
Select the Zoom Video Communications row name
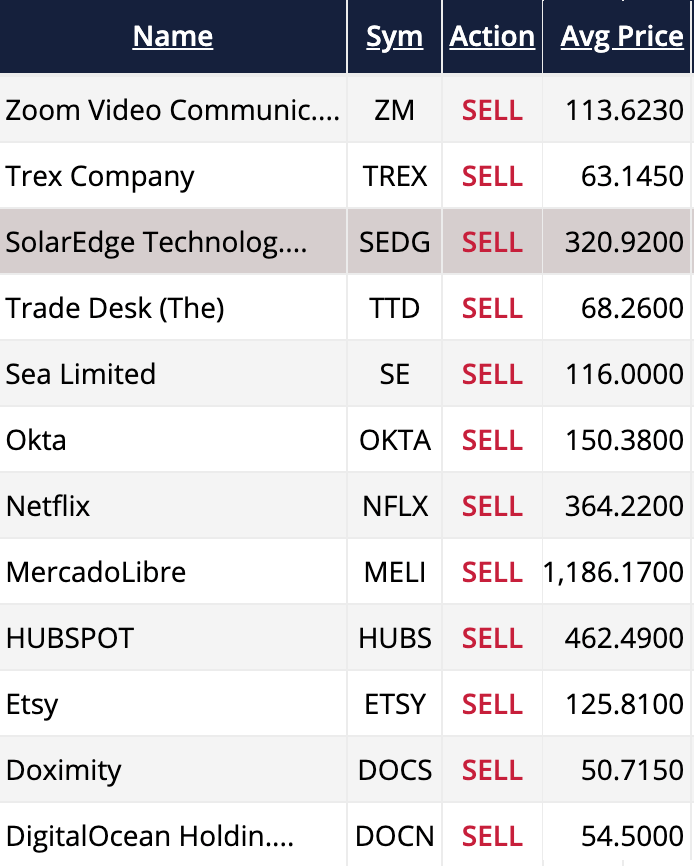point(172,110)
